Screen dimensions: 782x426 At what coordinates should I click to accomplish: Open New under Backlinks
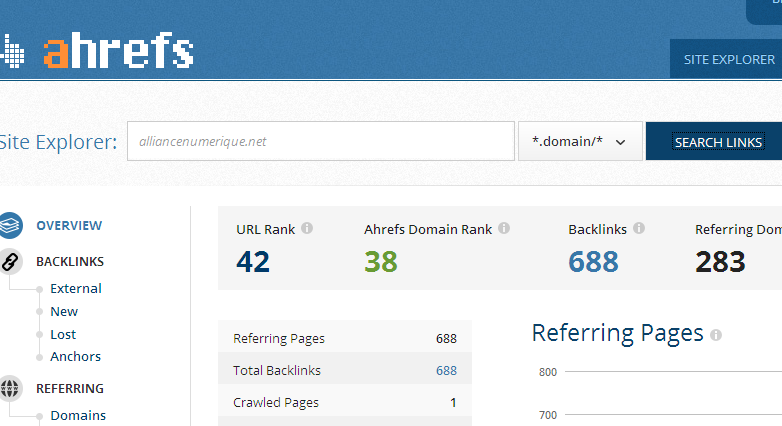[64, 311]
